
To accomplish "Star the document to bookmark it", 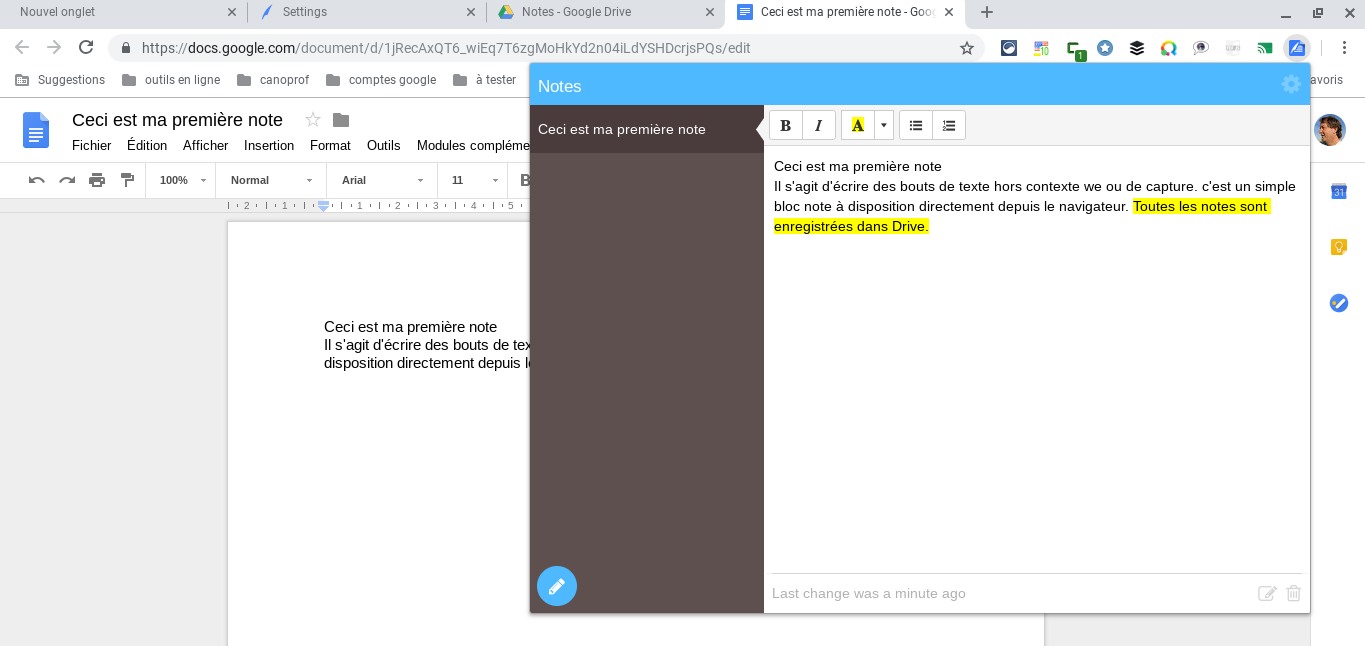I will pyautogui.click(x=311, y=119).
